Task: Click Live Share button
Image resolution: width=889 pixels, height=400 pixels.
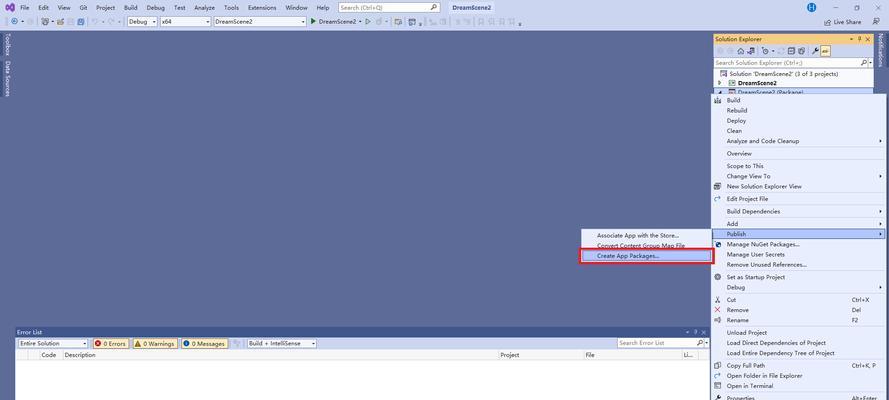Action: tap(843, 22)
